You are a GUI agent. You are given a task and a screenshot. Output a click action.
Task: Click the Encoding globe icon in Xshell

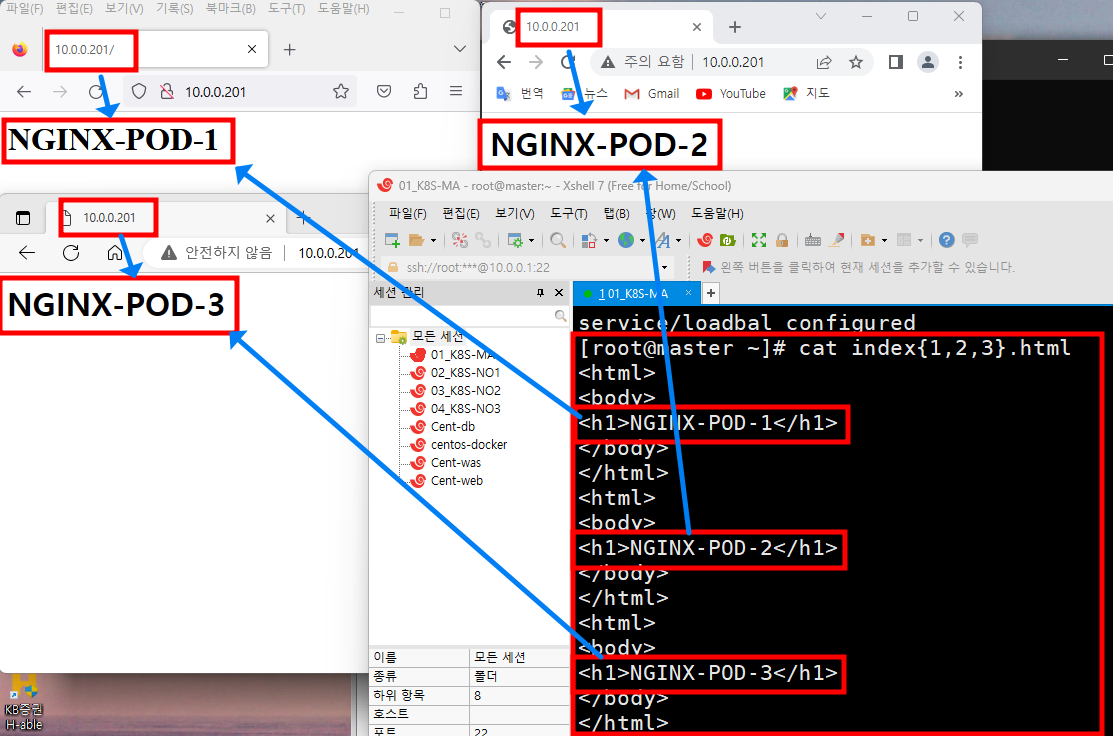[x=625, y=241]
